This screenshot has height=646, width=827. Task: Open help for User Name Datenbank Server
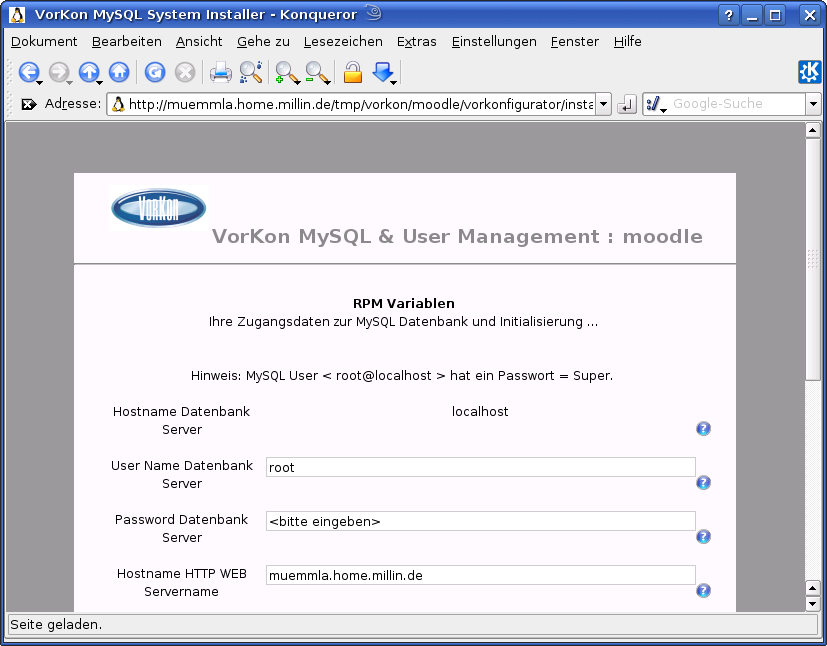(703, 482)
